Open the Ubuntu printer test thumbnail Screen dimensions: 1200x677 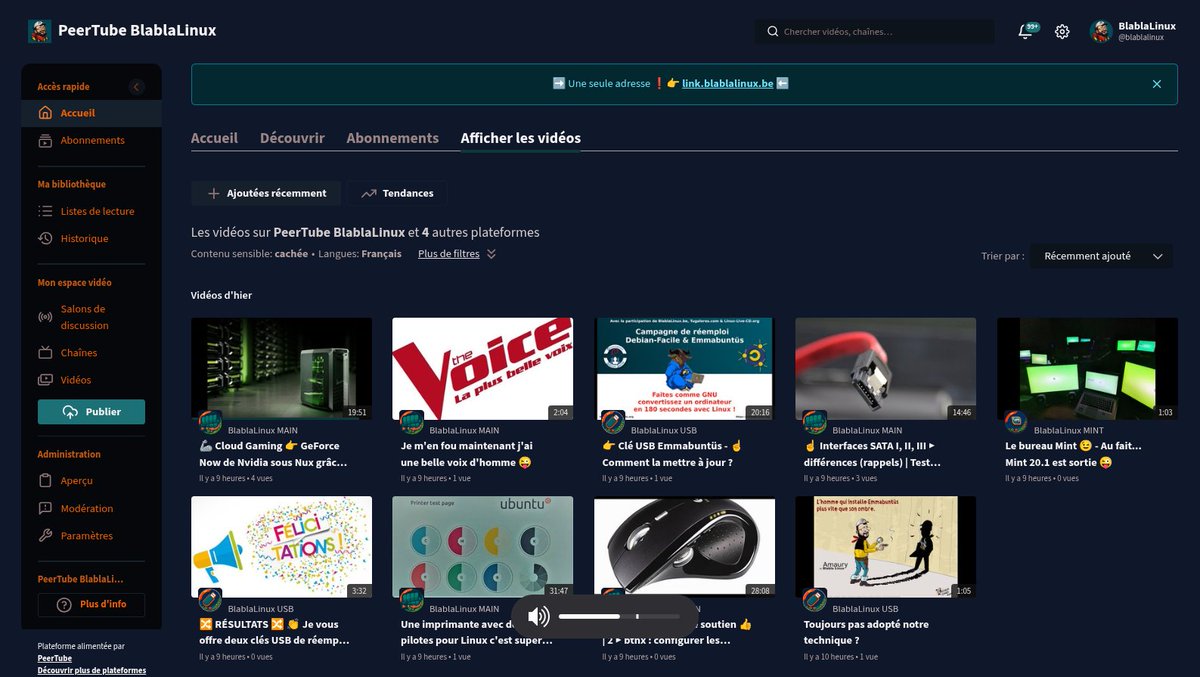[x=482, y=547]
